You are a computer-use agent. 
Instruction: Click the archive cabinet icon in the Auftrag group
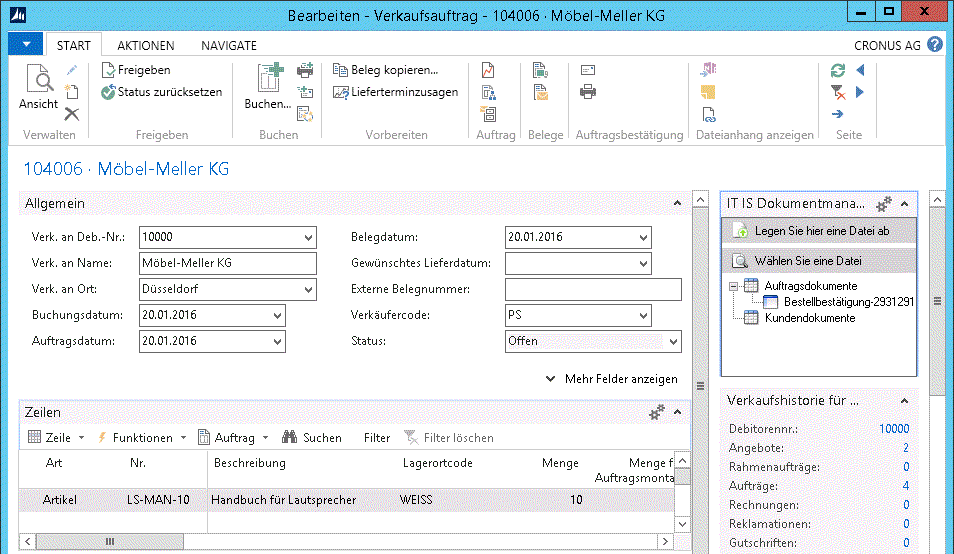488,114
